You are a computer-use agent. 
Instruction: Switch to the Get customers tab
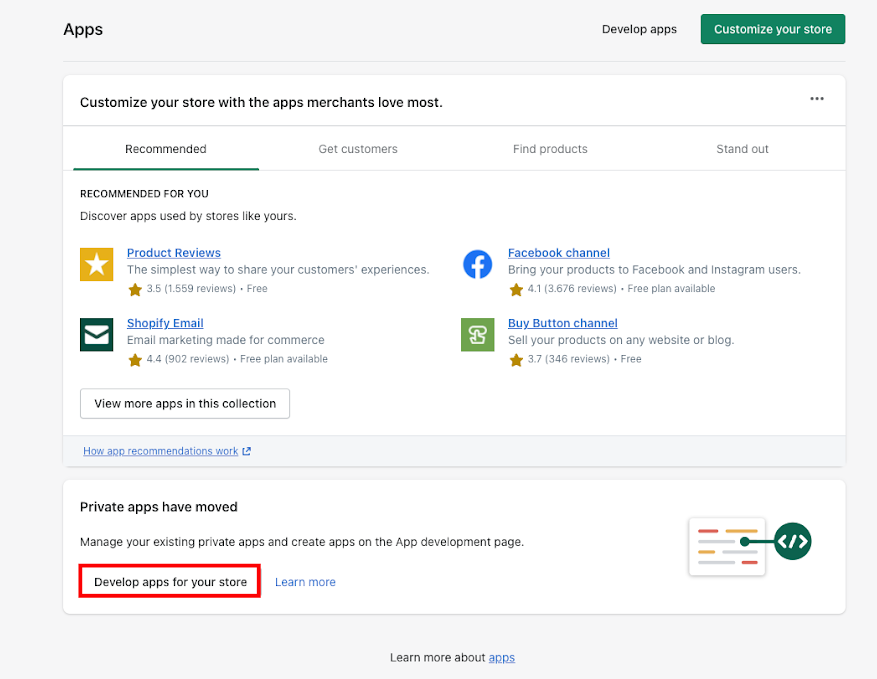click(x=357, y=148)
